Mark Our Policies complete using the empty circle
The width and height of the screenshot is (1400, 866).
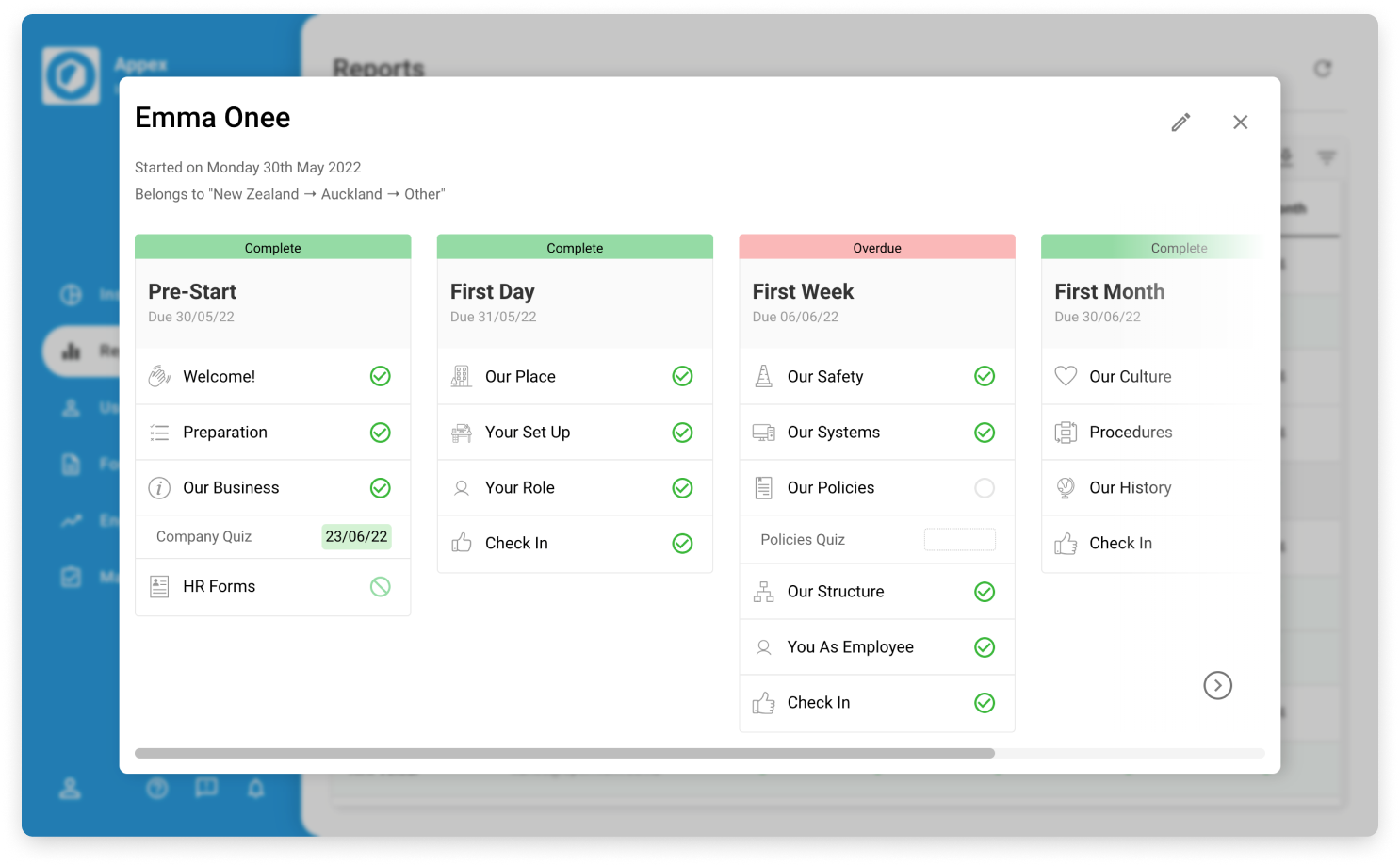(985, 487)
